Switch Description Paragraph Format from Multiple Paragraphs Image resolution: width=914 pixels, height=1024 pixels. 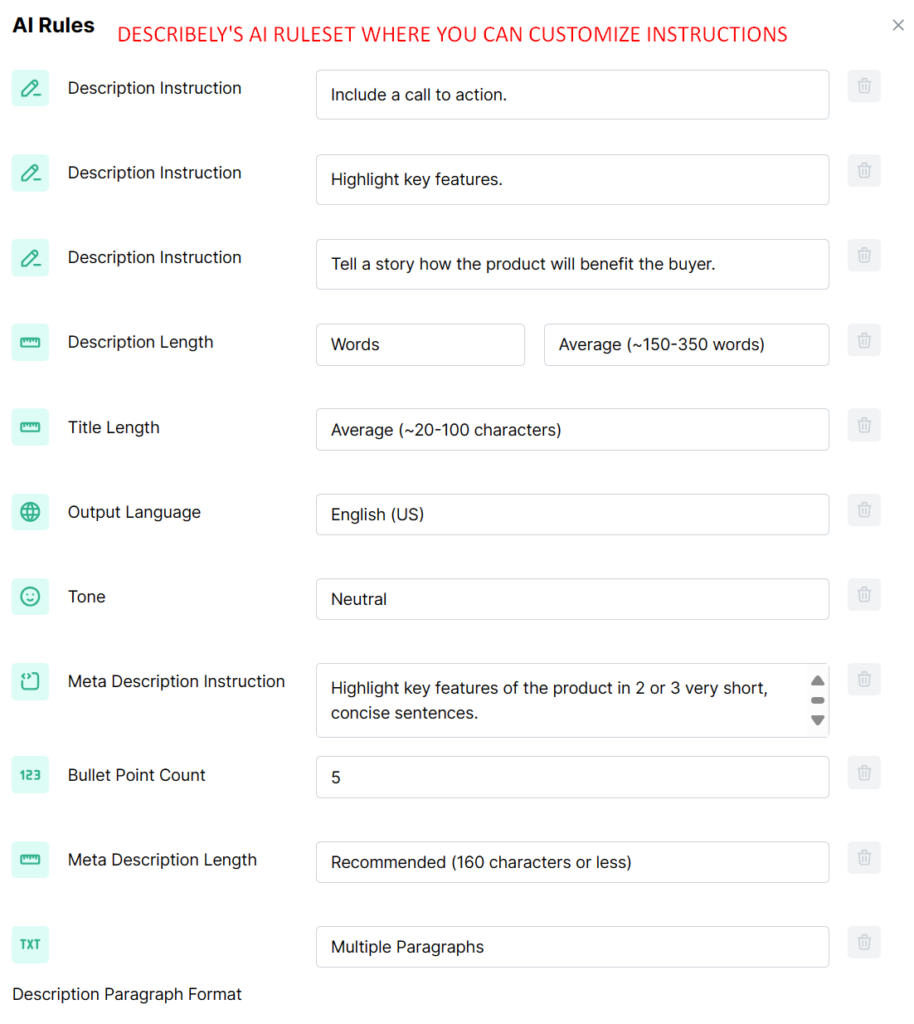click(572, 947)
